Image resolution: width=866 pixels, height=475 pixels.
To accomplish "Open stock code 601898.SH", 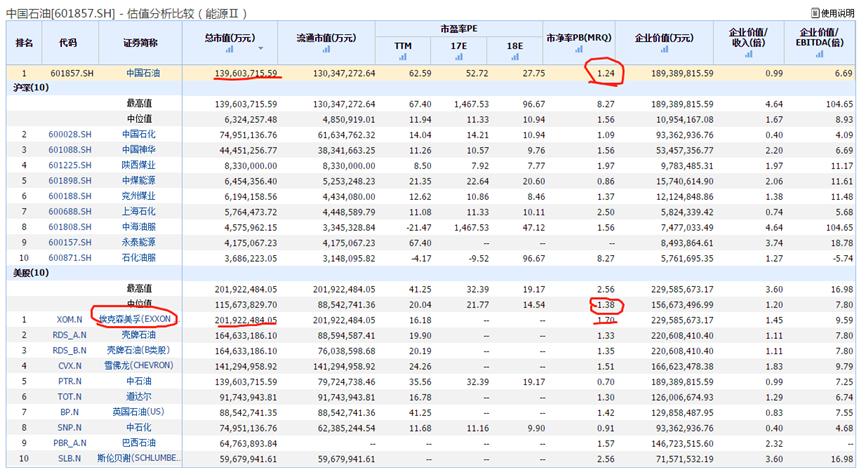I will (70, 181).
